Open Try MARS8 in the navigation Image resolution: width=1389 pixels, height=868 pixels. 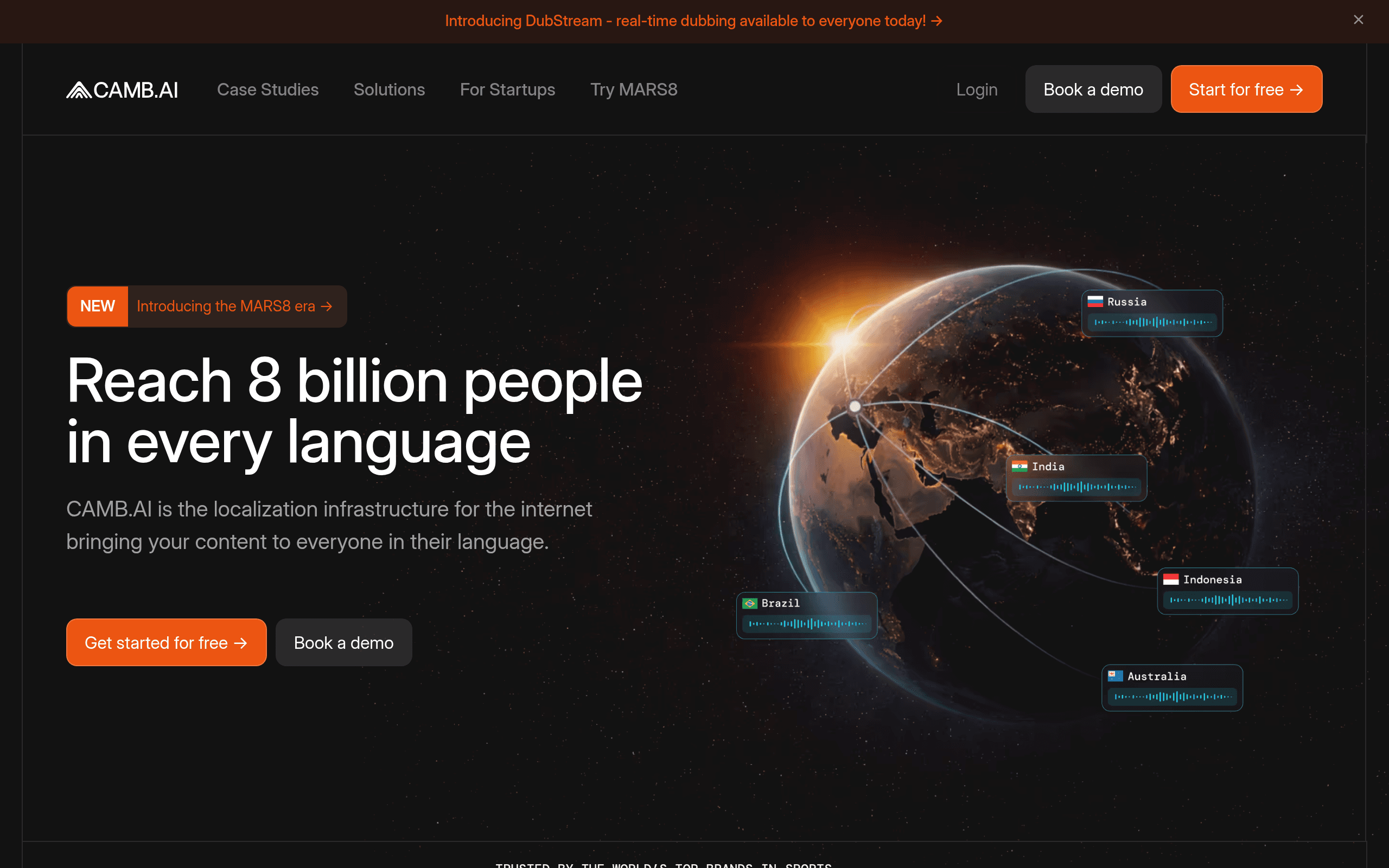coord(634,90)
